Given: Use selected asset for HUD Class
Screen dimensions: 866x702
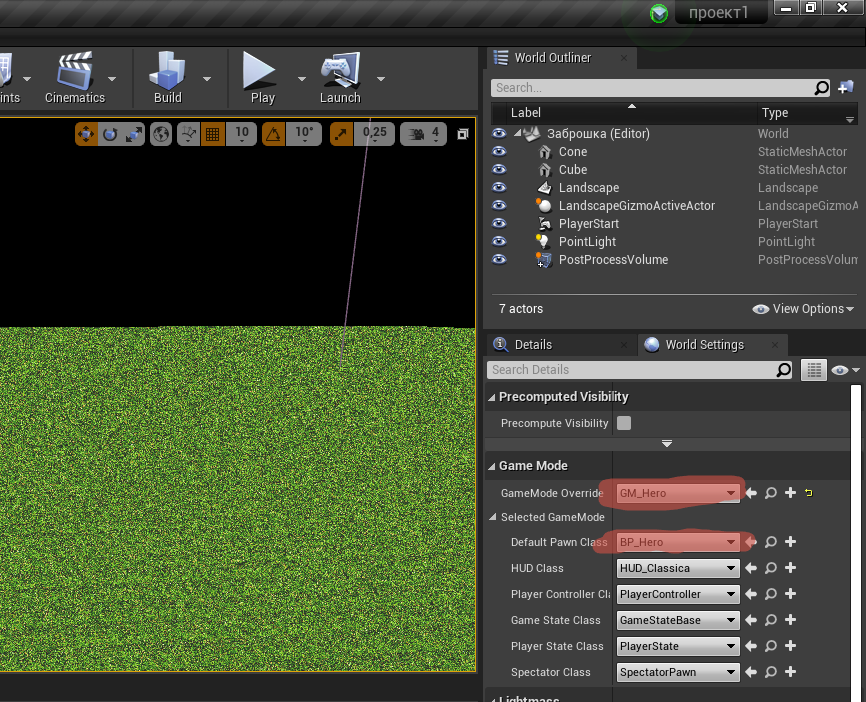Looking at the screenshot, I should point(751,568).
